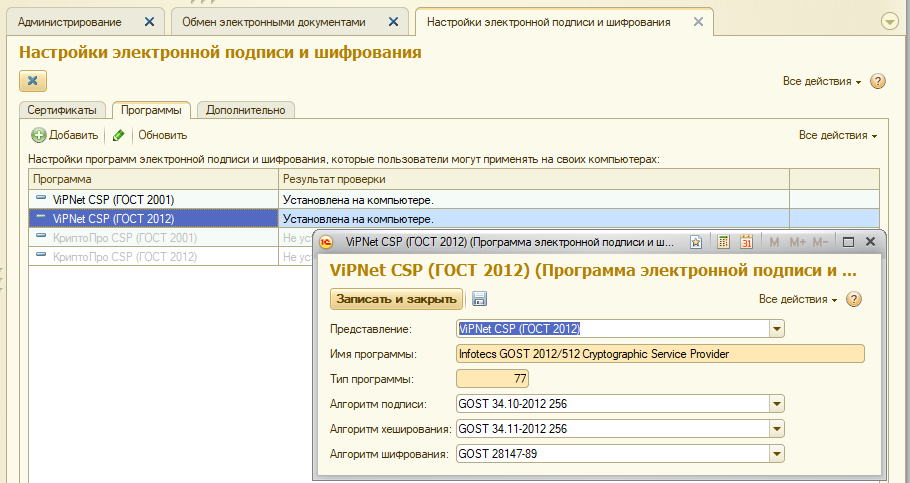Open the Дополнительно tab
The height and width of the screenshot is (483, 910).
245,110
